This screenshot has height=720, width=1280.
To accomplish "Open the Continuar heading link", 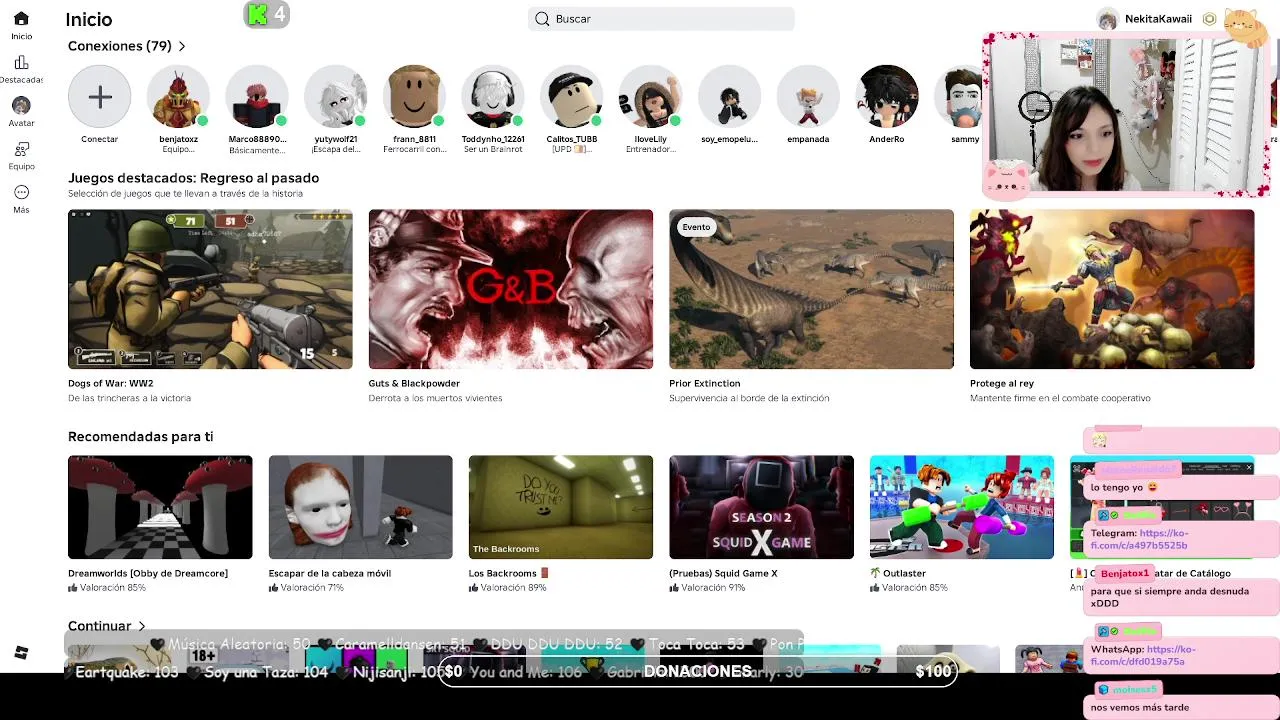I will [x=99, y=626].
